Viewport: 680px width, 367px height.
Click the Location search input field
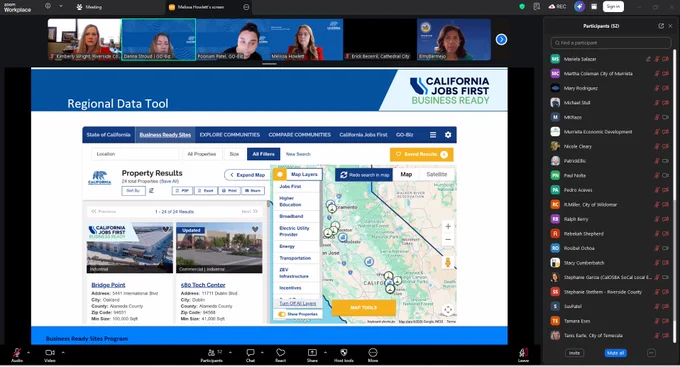click(135, 154)
